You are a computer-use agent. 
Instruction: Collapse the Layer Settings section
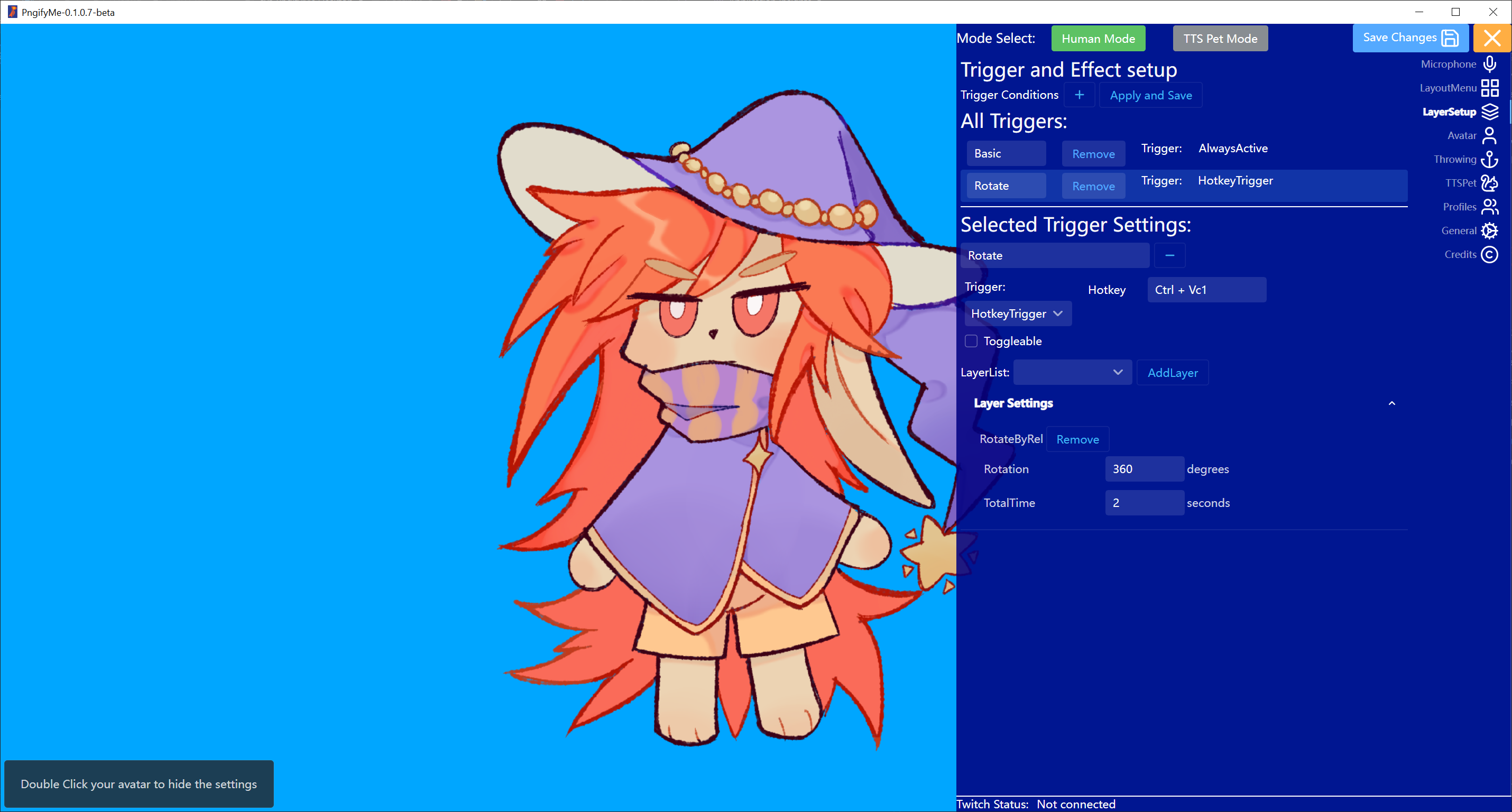click(x=1391, y=403)
